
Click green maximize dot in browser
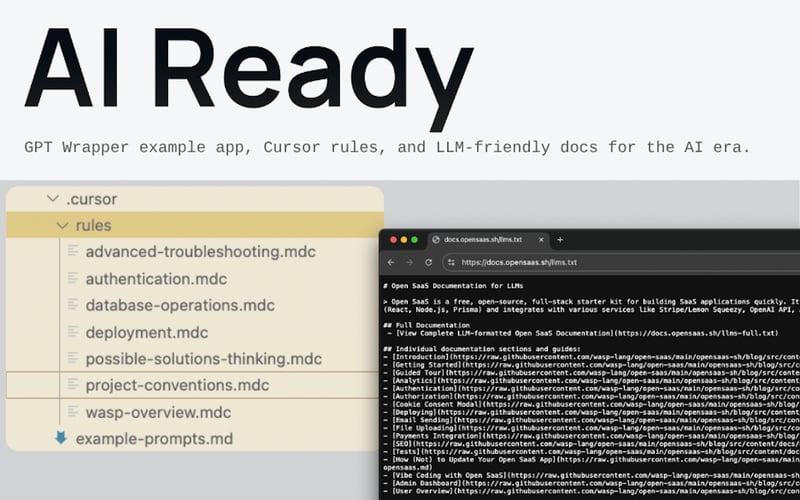click(x=414, y=239)
